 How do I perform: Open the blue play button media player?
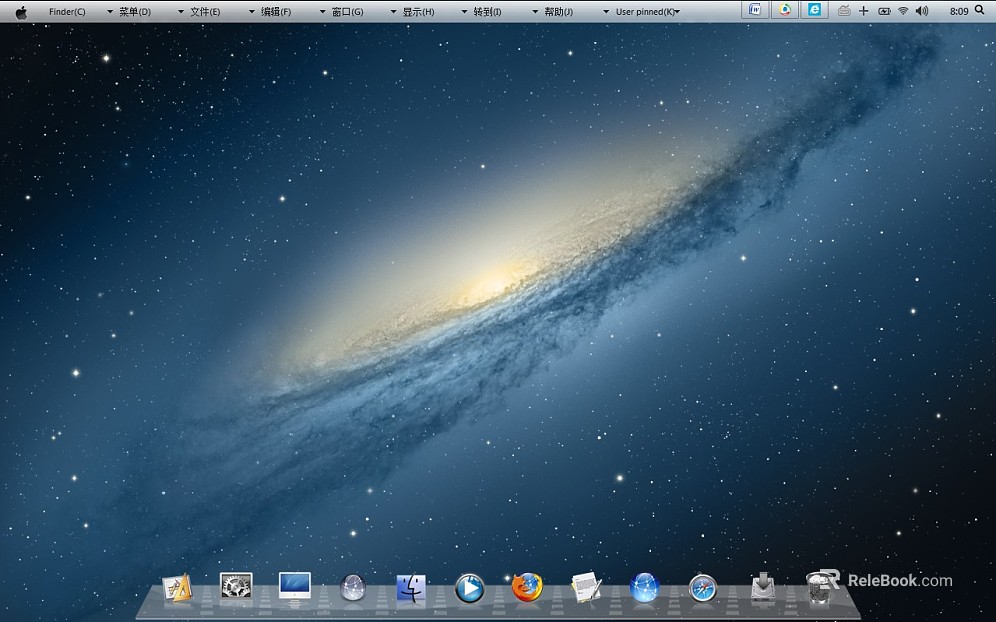pos(469,588)
